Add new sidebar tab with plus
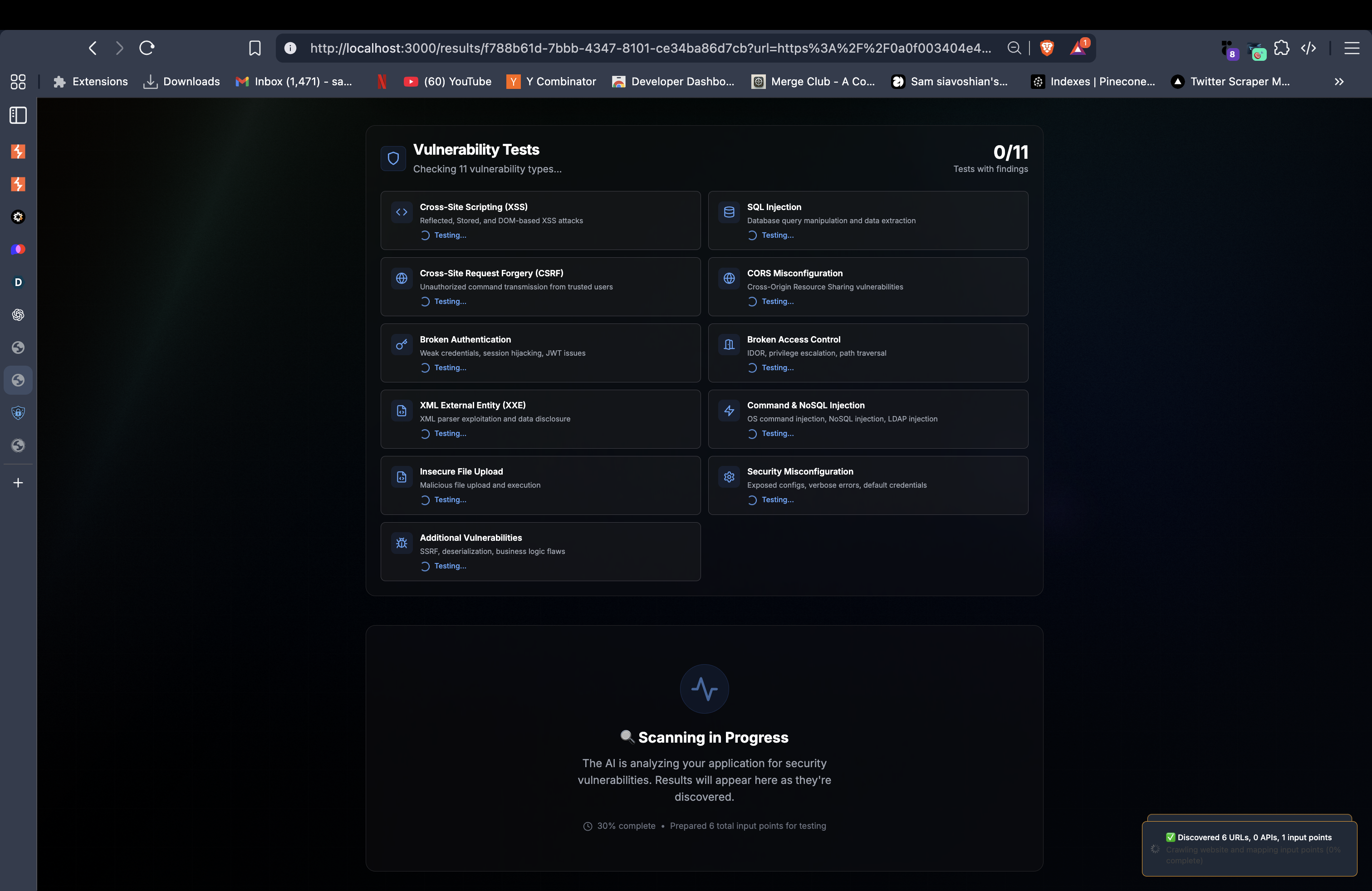This screenshot has width=1372, height=891. (18, 483)
